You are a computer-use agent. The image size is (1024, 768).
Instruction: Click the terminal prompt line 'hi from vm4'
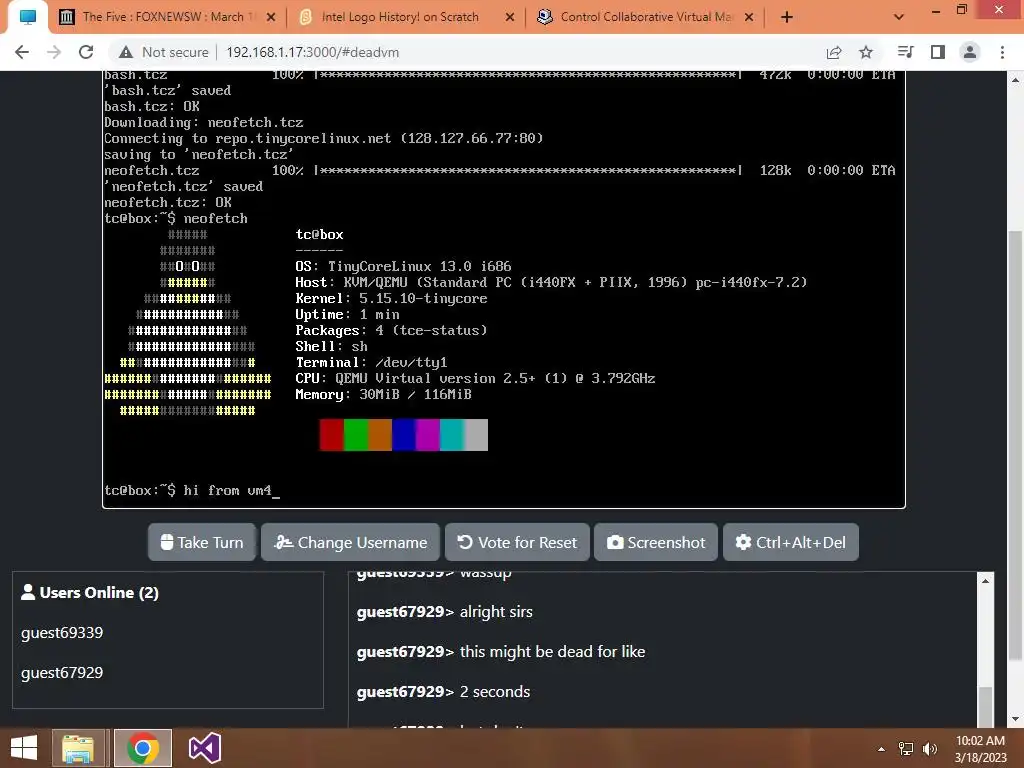pyautogui.click(x=192, y=490)
